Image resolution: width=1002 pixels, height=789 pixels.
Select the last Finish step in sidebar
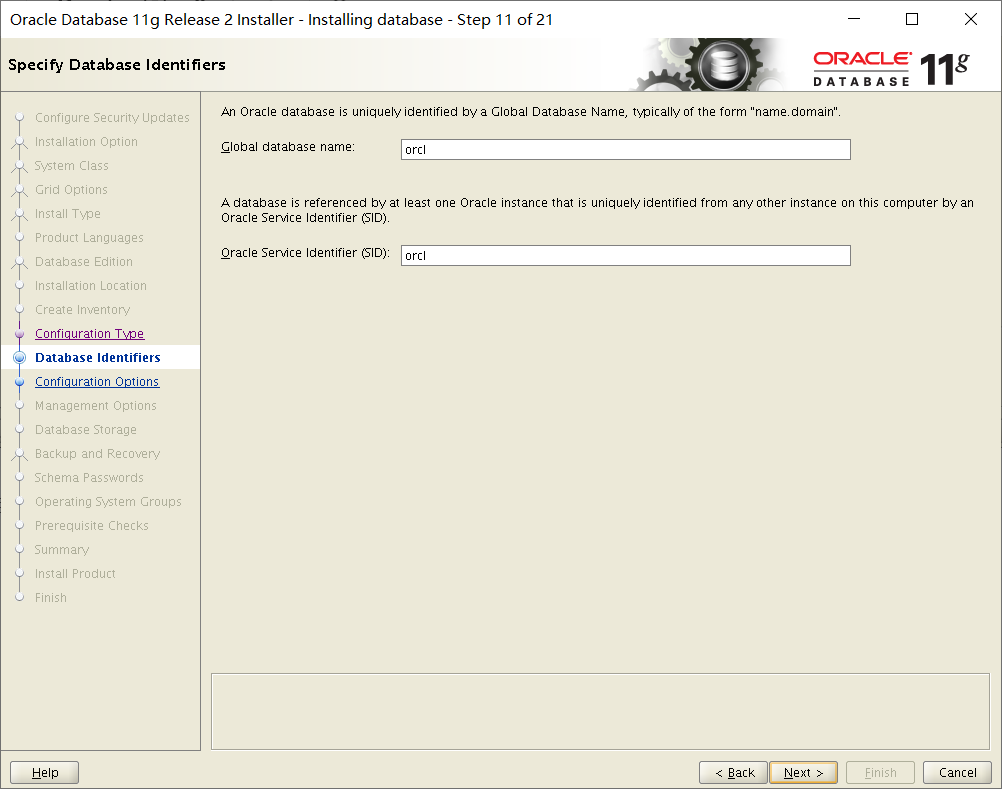50,597
